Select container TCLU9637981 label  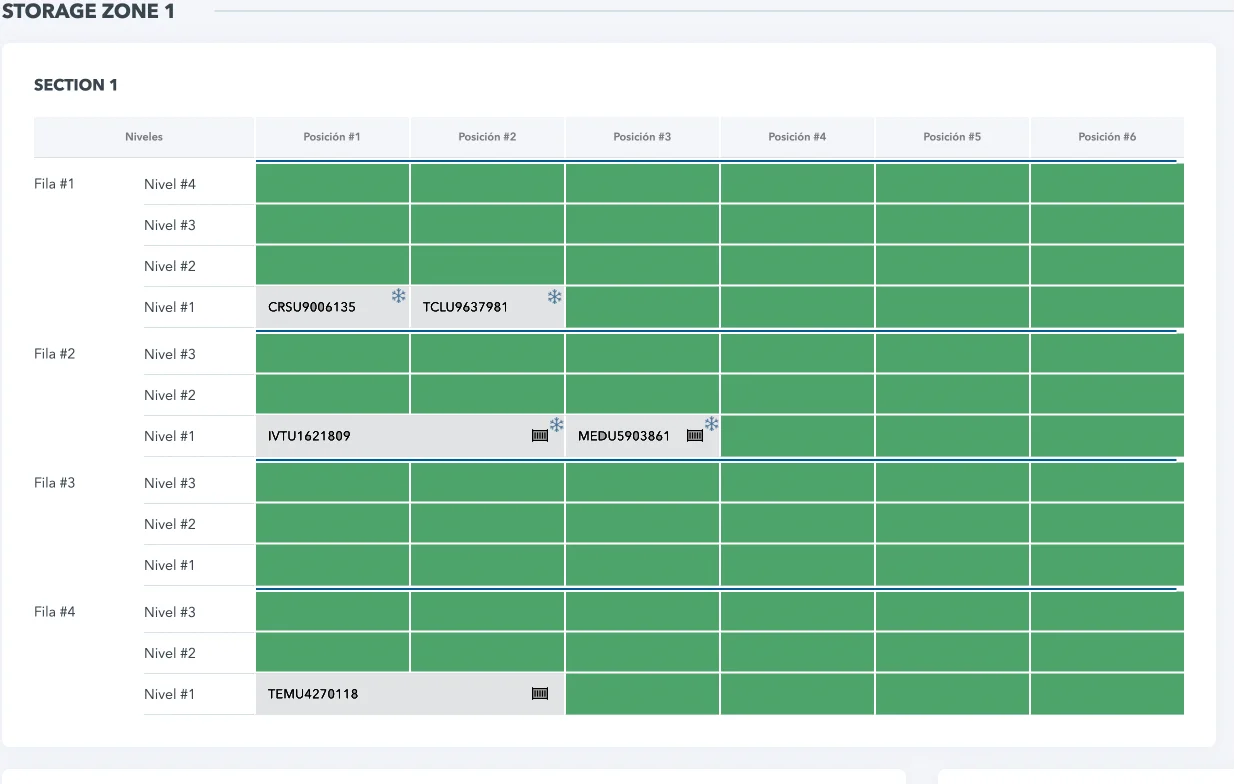click(465, 308)
